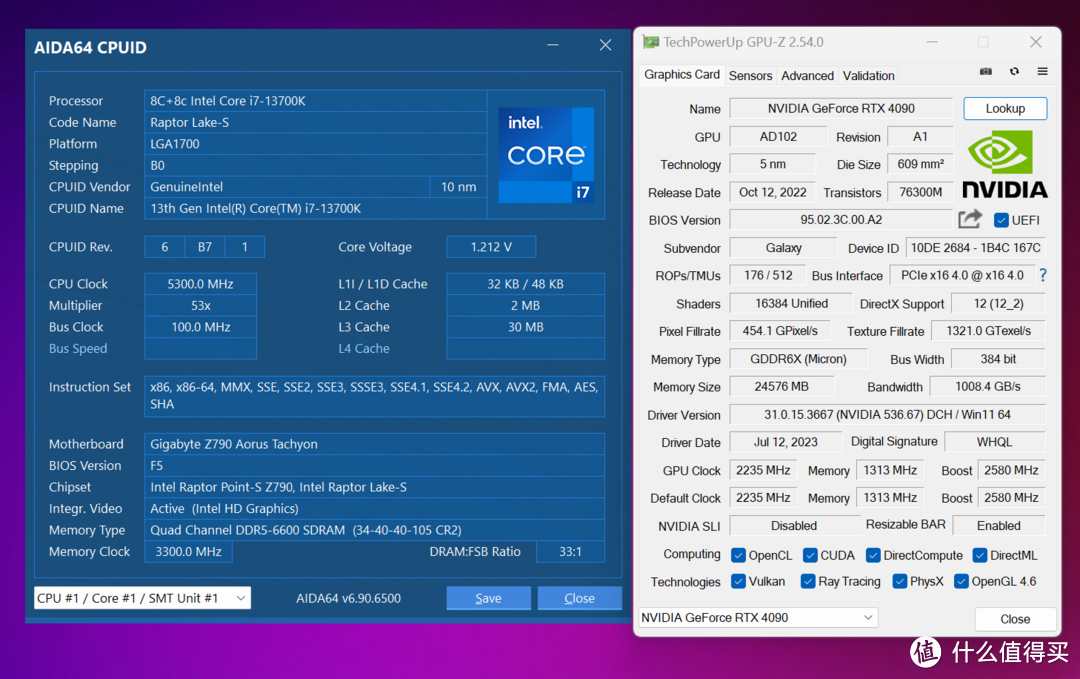Click the Raptor Lake-S code name

coord(189,122)
